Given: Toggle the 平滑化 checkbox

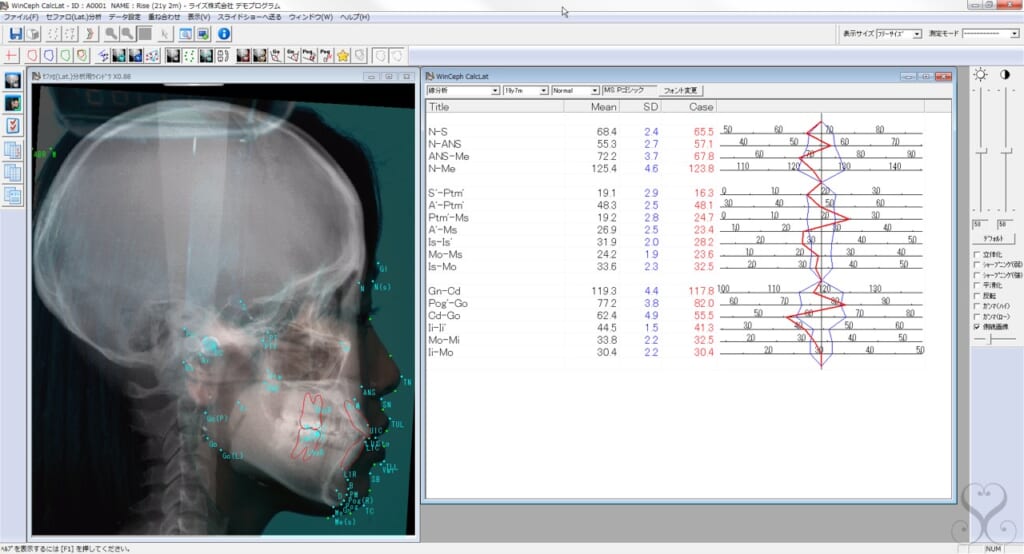Looking at the screenshot, I should 977,285.
